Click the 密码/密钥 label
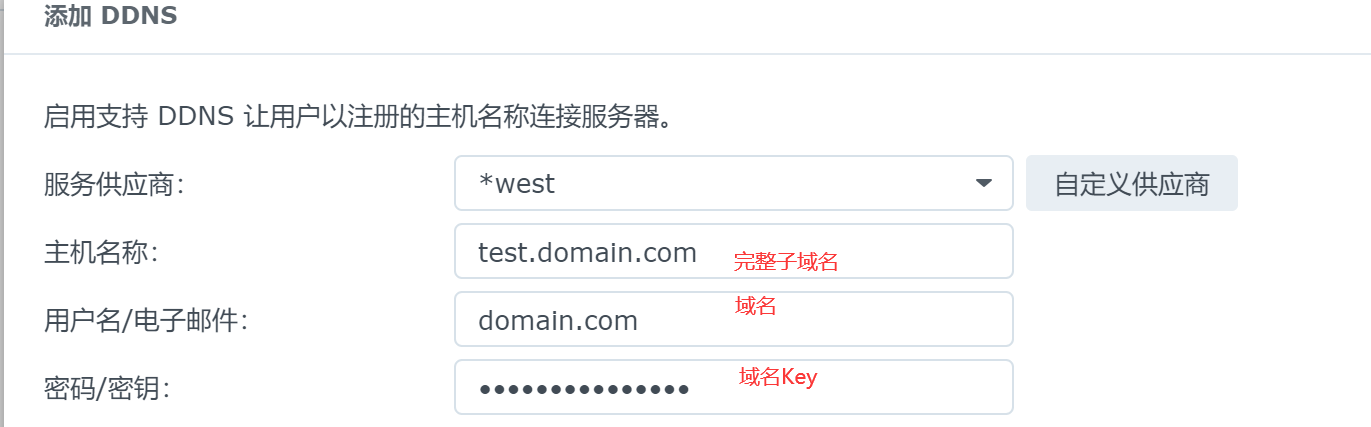This screenshot has height=427, width=1371. (106, 388)
